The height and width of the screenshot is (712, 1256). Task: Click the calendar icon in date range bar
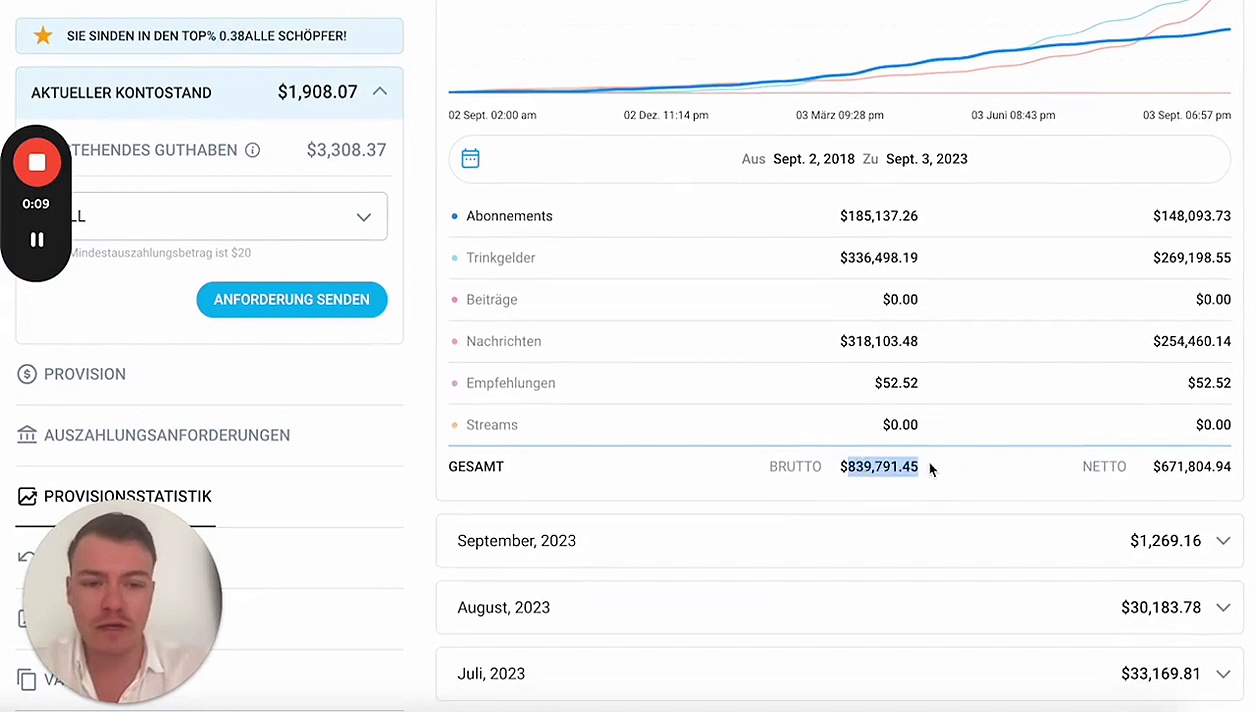470,159
